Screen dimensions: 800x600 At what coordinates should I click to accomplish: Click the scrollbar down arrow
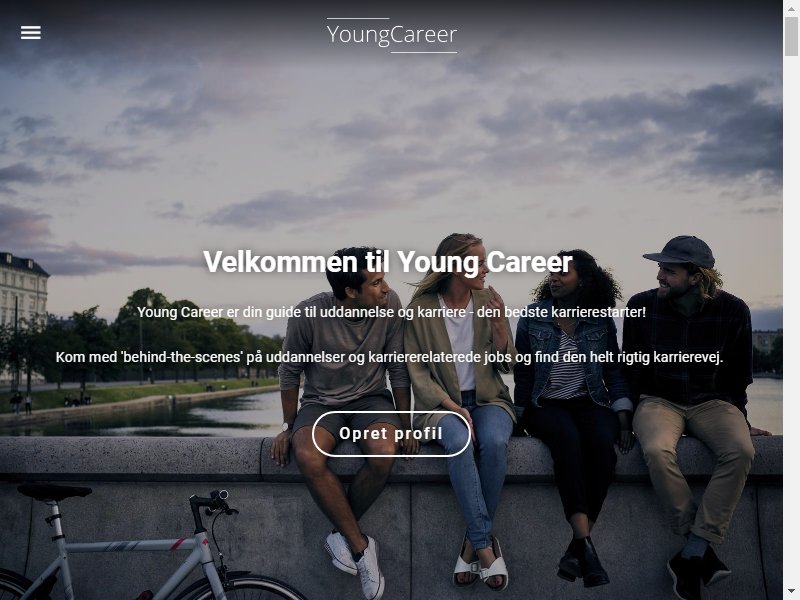791,593
